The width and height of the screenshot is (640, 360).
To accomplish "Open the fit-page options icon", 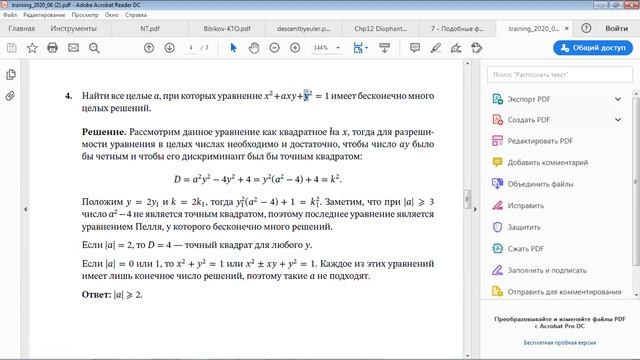I will (x=360, y=48).
